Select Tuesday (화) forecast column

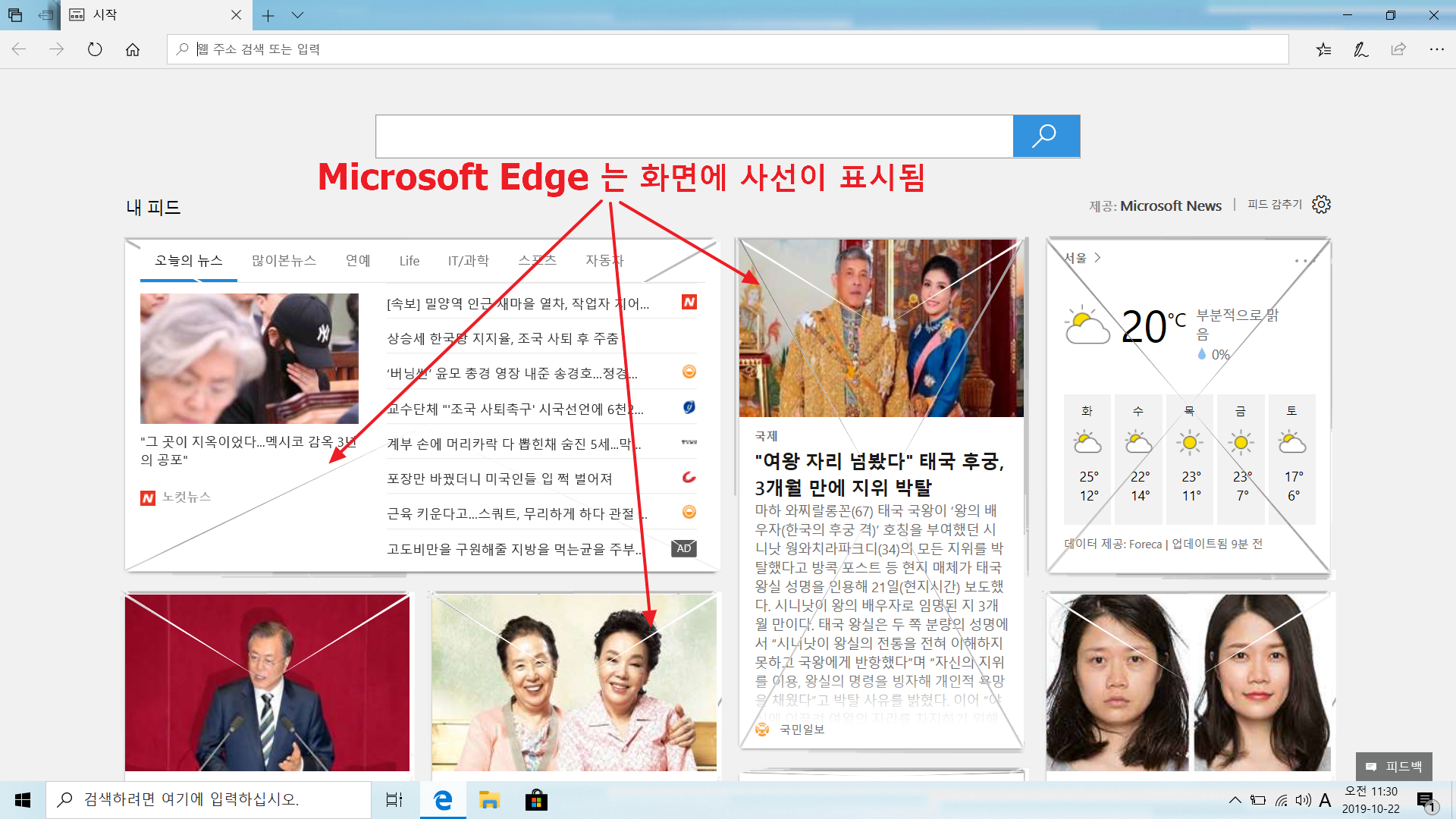(x=1087, y=459)
